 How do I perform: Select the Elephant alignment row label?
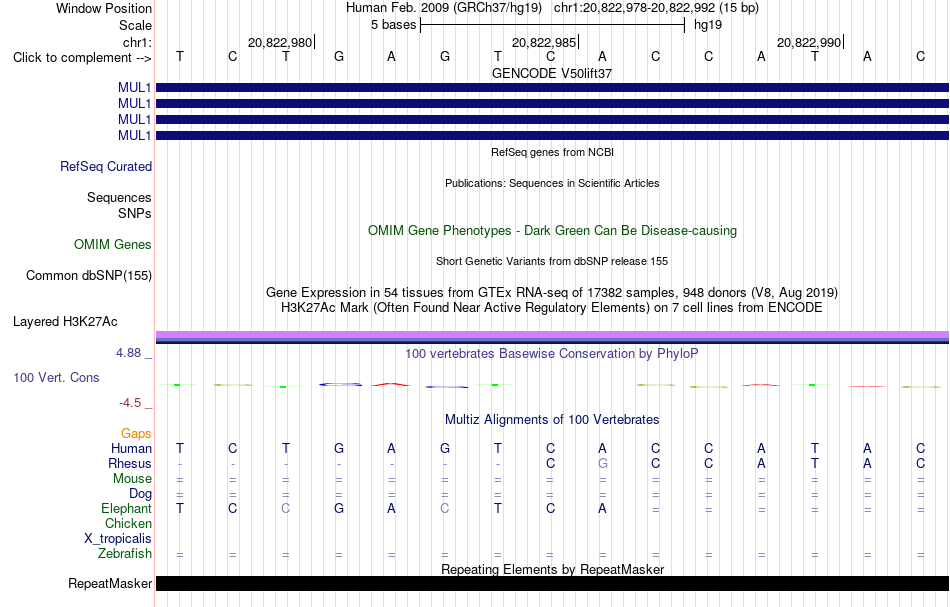[x=127, y=509]
